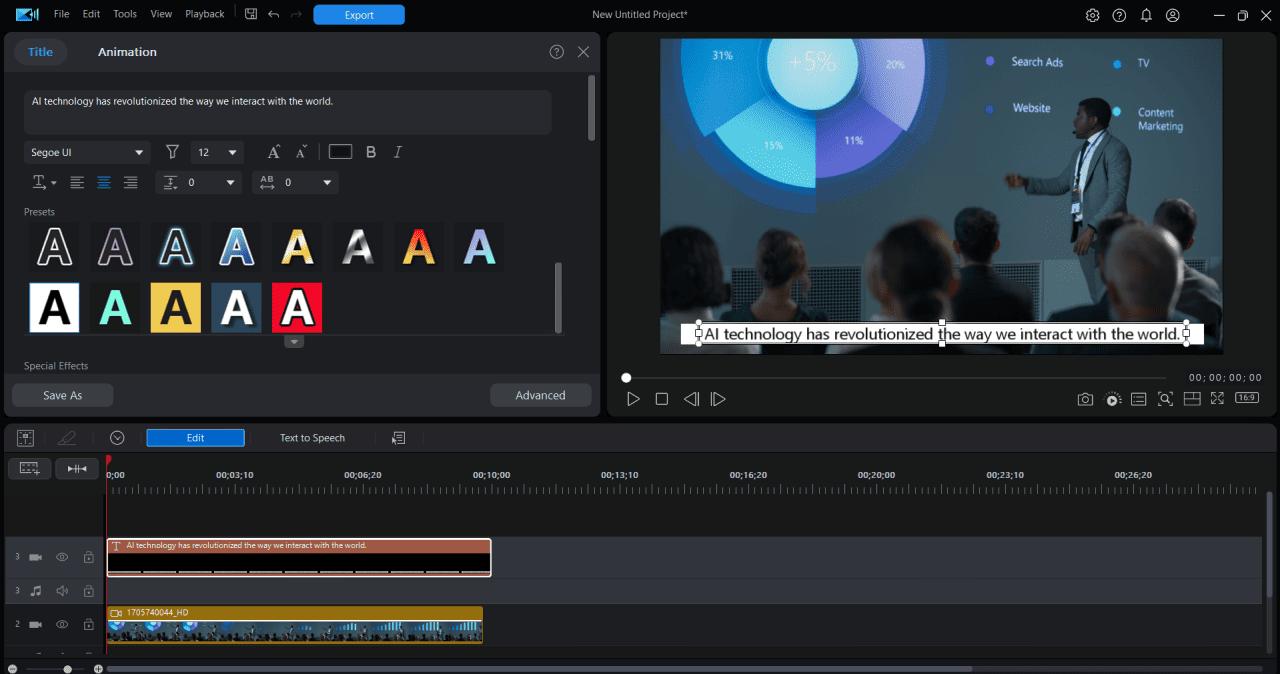Select the split tool in the timeline toolbar
This screenshot has width=1280, height=674.
tap(77, 468)
